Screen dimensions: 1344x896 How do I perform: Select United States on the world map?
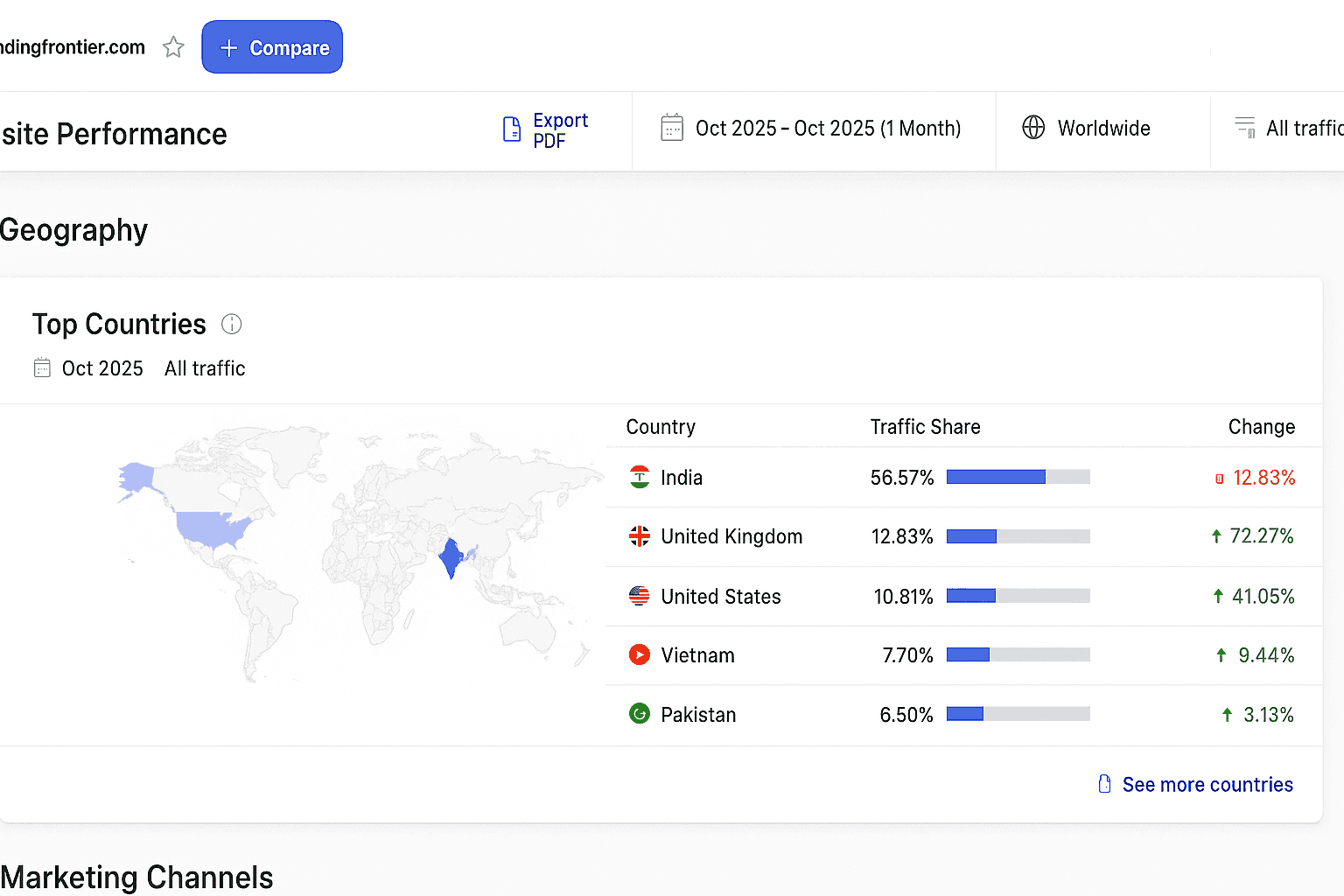[212, 528]
